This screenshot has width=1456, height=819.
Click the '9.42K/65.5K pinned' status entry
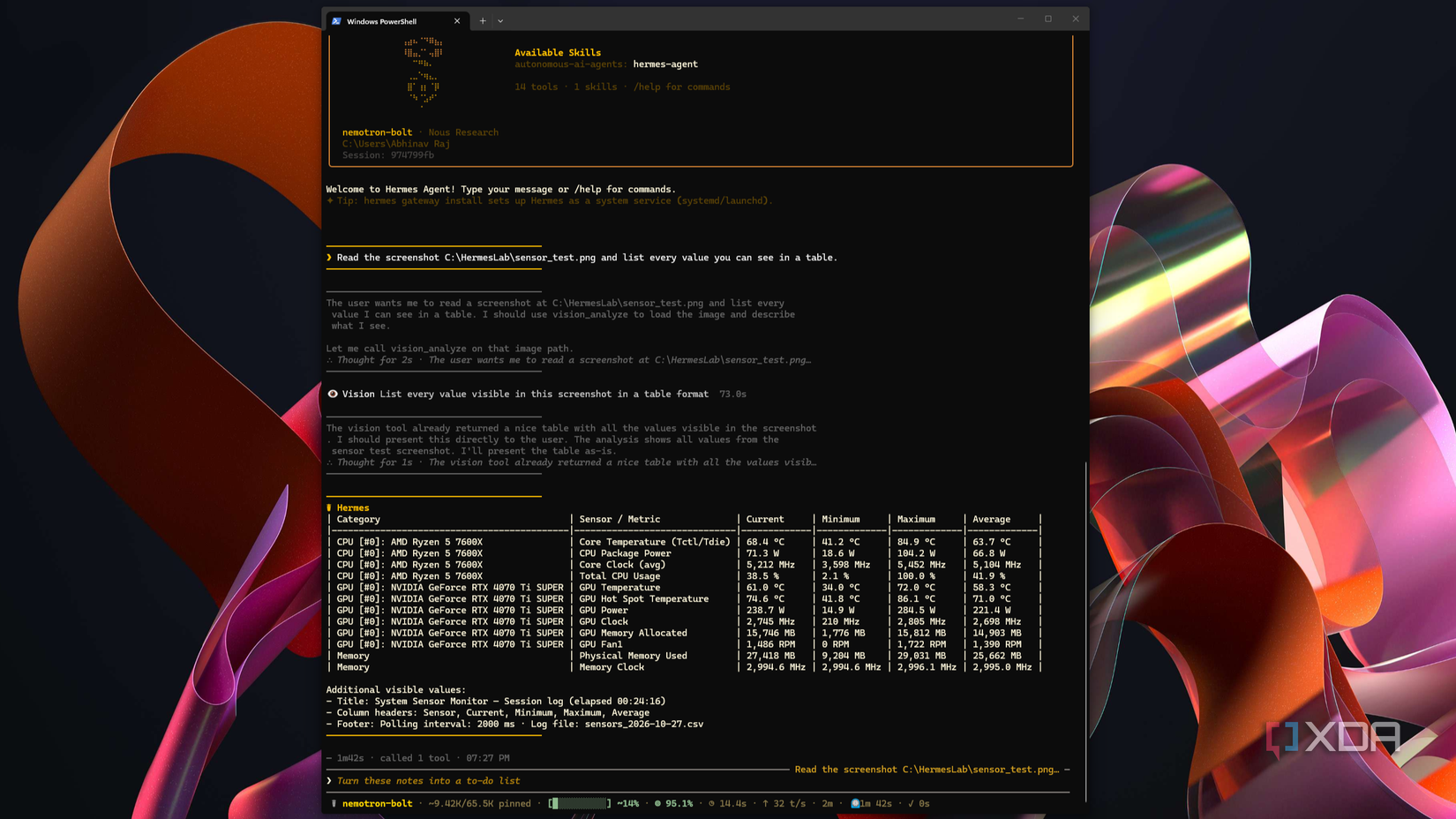pyautogui.click(x=479, y=804)
